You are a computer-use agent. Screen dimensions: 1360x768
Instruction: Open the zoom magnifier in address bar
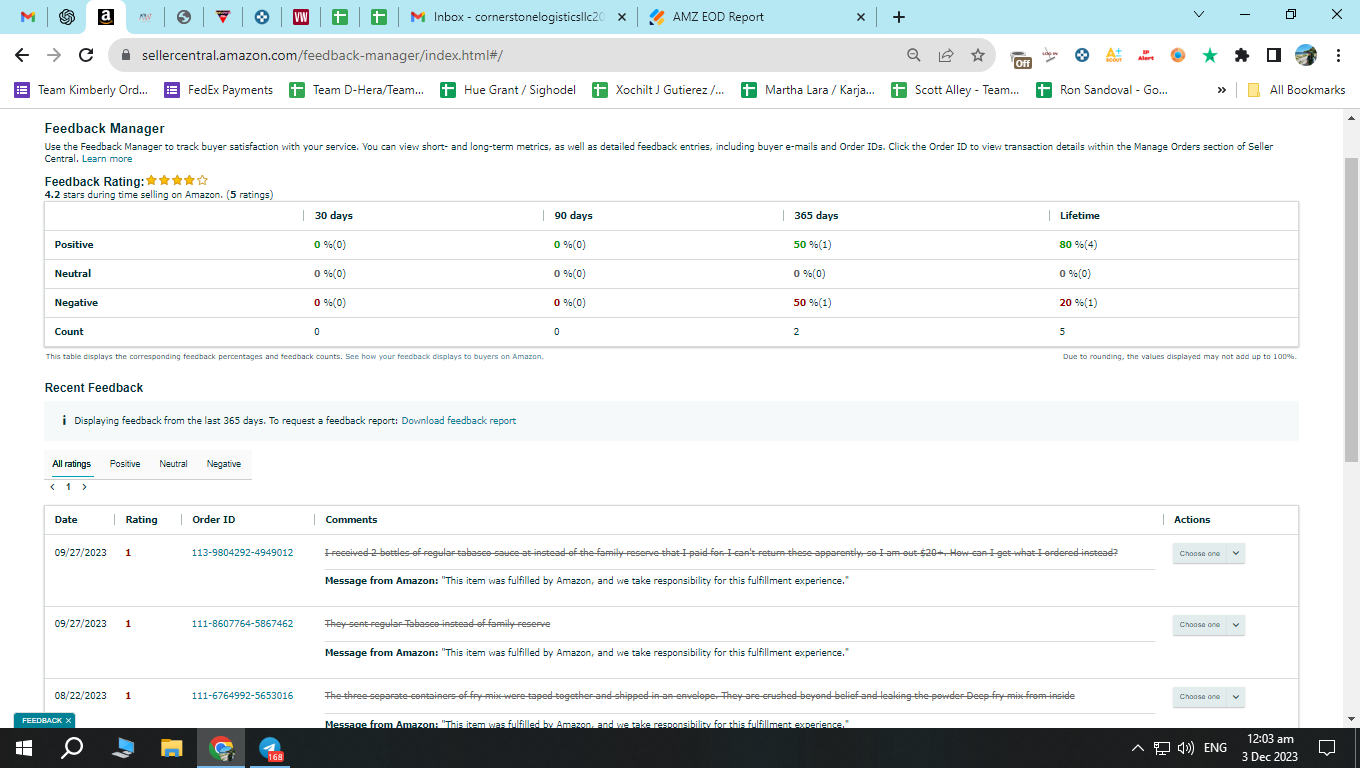click(914, 55)
